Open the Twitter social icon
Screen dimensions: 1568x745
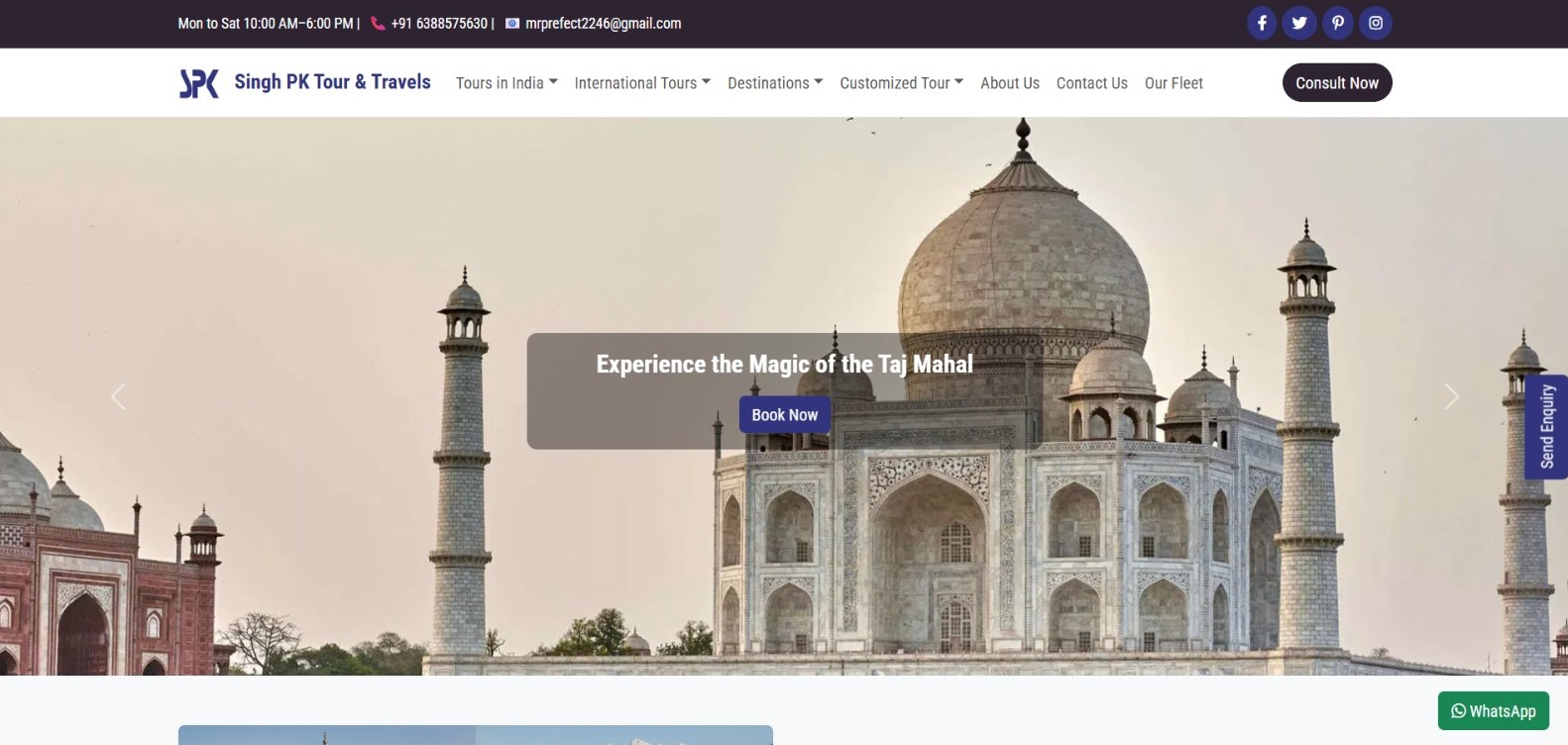[x=1299, y=23]
